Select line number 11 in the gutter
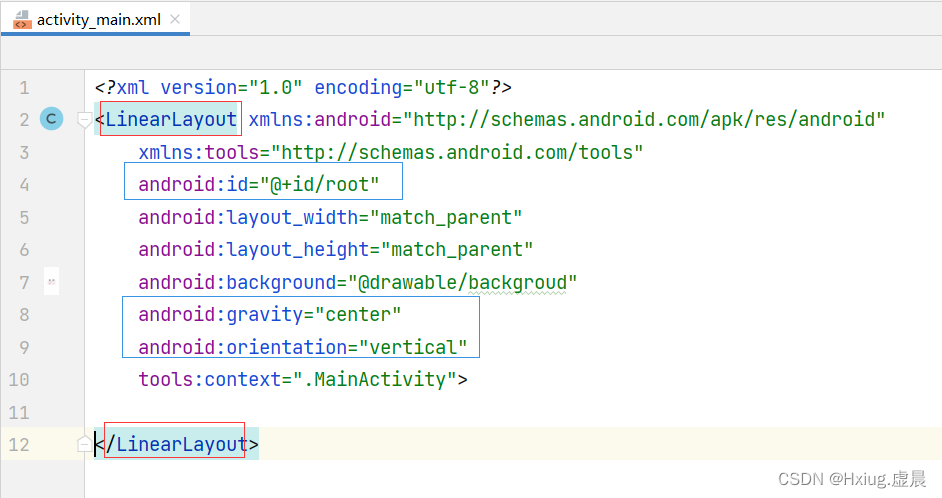The height and width of the screenshot is (498, 942). (19, 412)
